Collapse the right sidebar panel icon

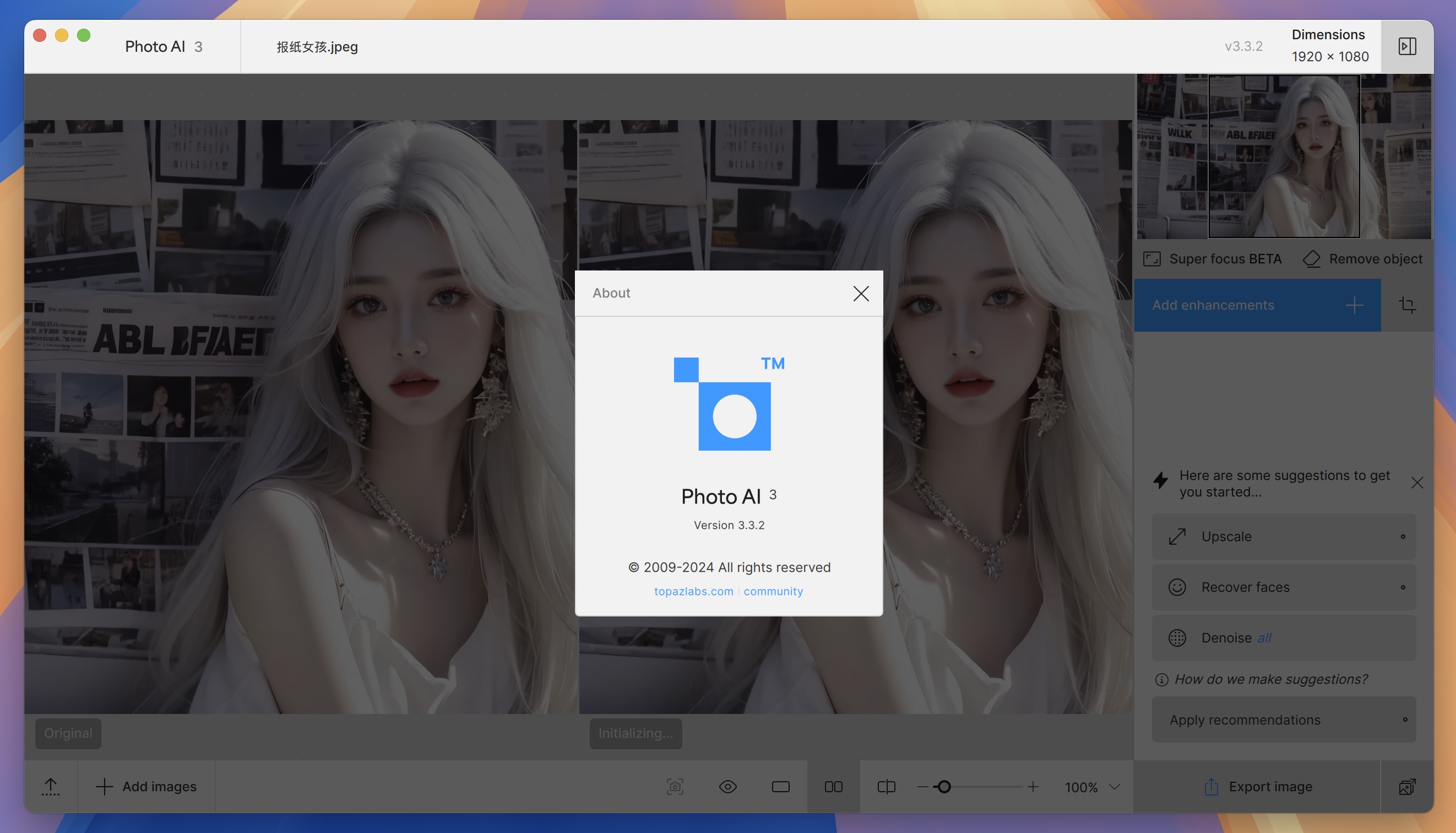pyautogui.click(x=1407, y=46)
